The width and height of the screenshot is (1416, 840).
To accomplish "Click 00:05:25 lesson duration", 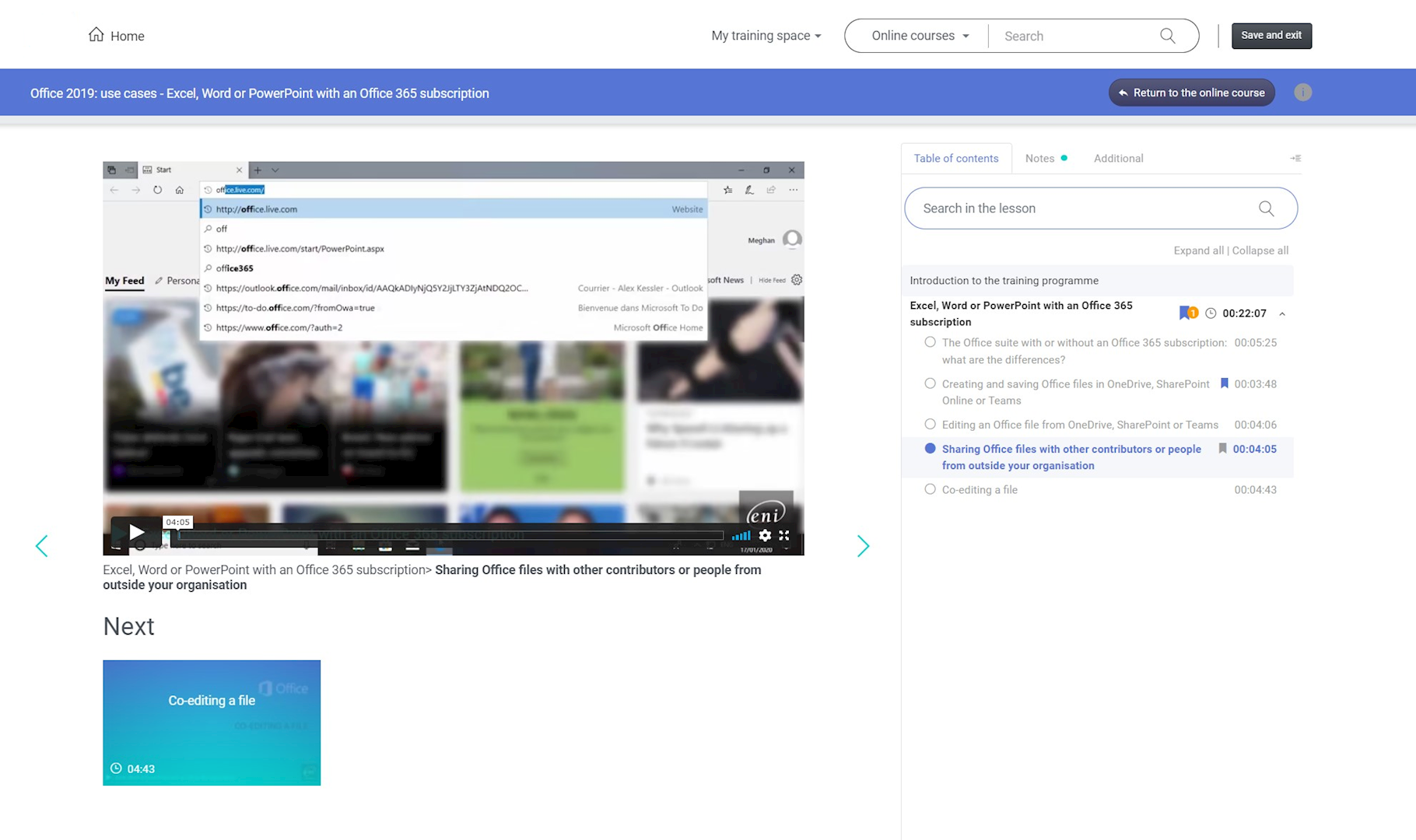I will click(x=1255, y=342).
